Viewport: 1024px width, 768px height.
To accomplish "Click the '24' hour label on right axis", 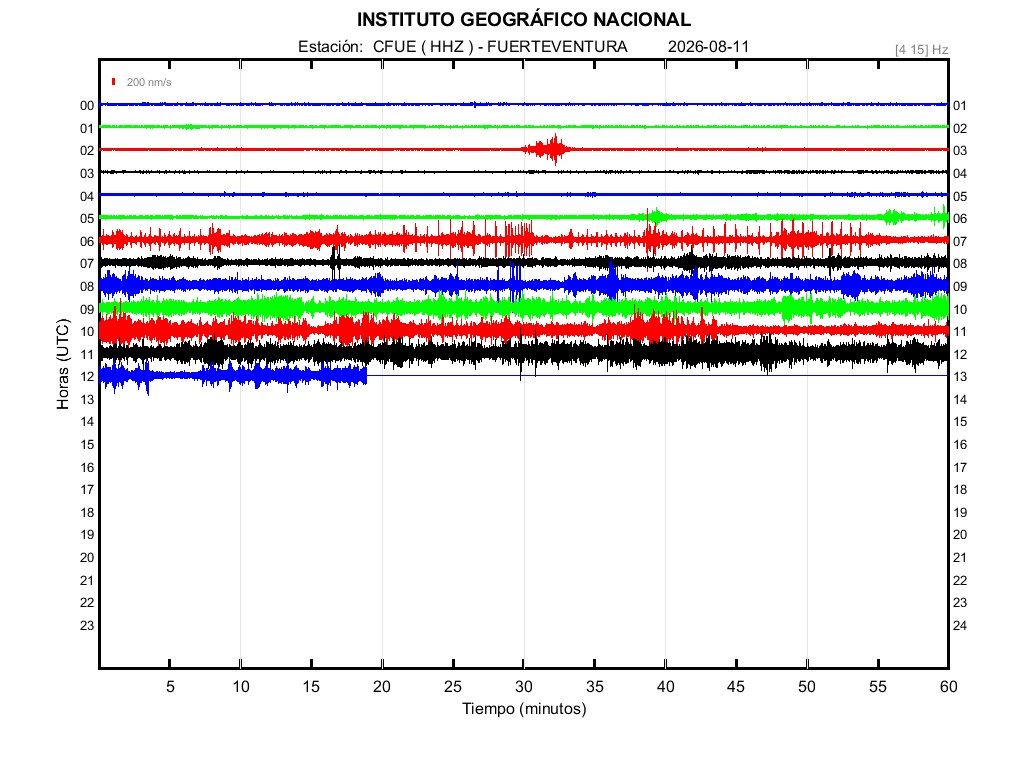I will (960, 626).
